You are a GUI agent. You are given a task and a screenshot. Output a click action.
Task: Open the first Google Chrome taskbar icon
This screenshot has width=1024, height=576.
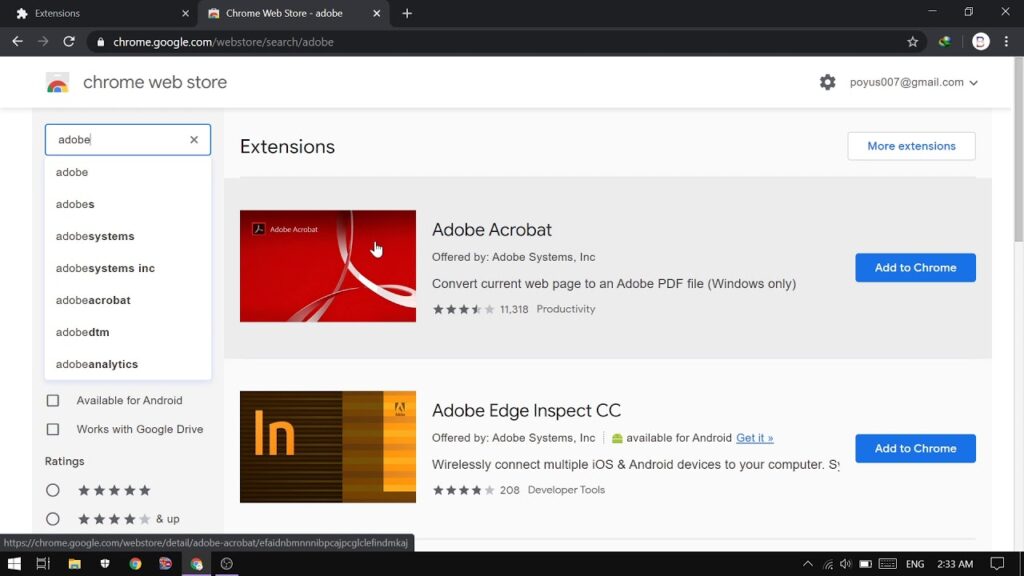coord(135,564)
